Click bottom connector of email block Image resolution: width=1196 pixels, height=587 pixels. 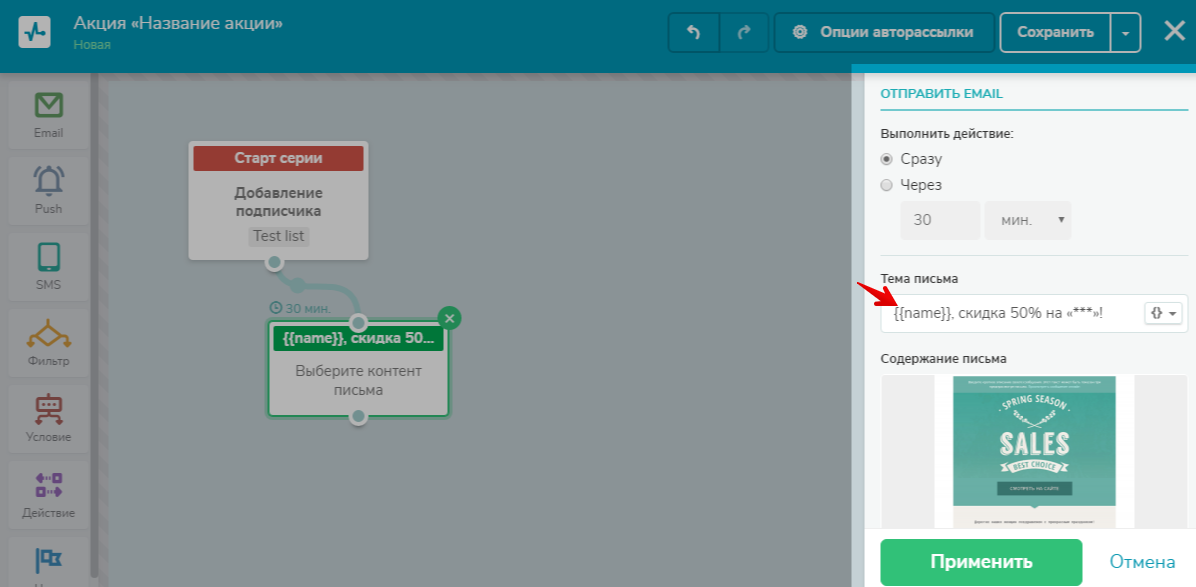coord(358,417)
